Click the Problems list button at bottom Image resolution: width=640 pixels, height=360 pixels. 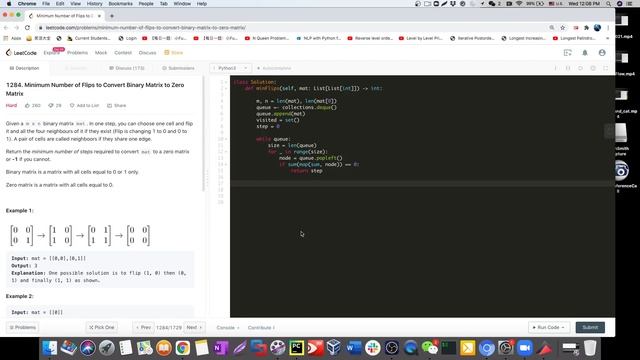(22, 327)
